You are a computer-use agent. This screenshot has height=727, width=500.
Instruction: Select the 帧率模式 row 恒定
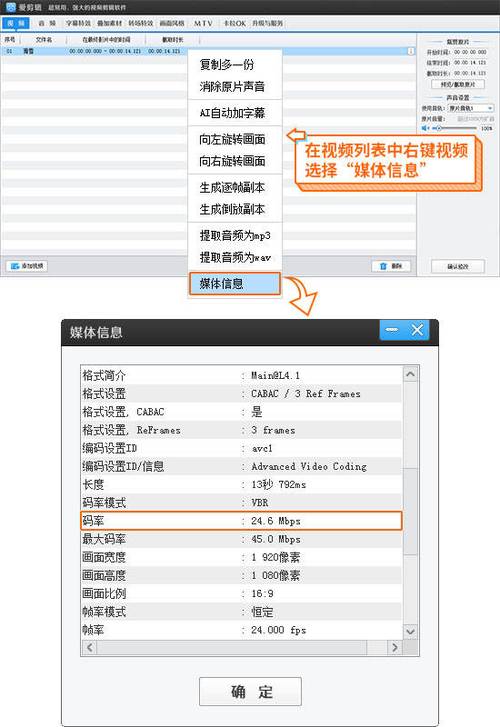coord(241,612)
